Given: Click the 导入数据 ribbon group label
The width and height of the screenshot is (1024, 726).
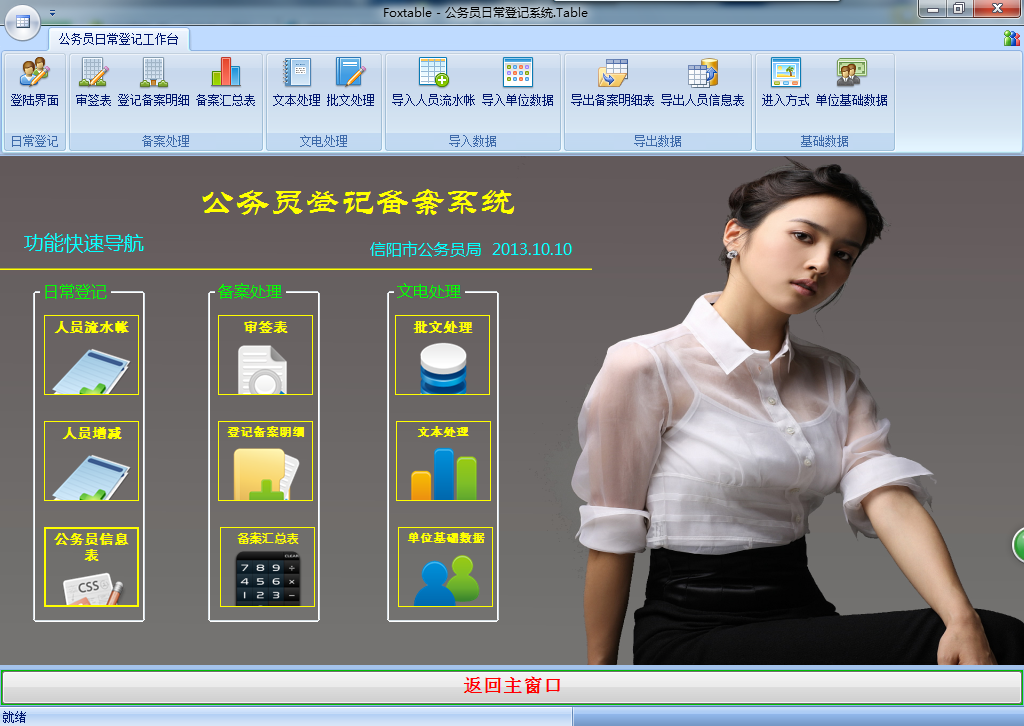Looking at the screenshot, I should tap(473, 141).
